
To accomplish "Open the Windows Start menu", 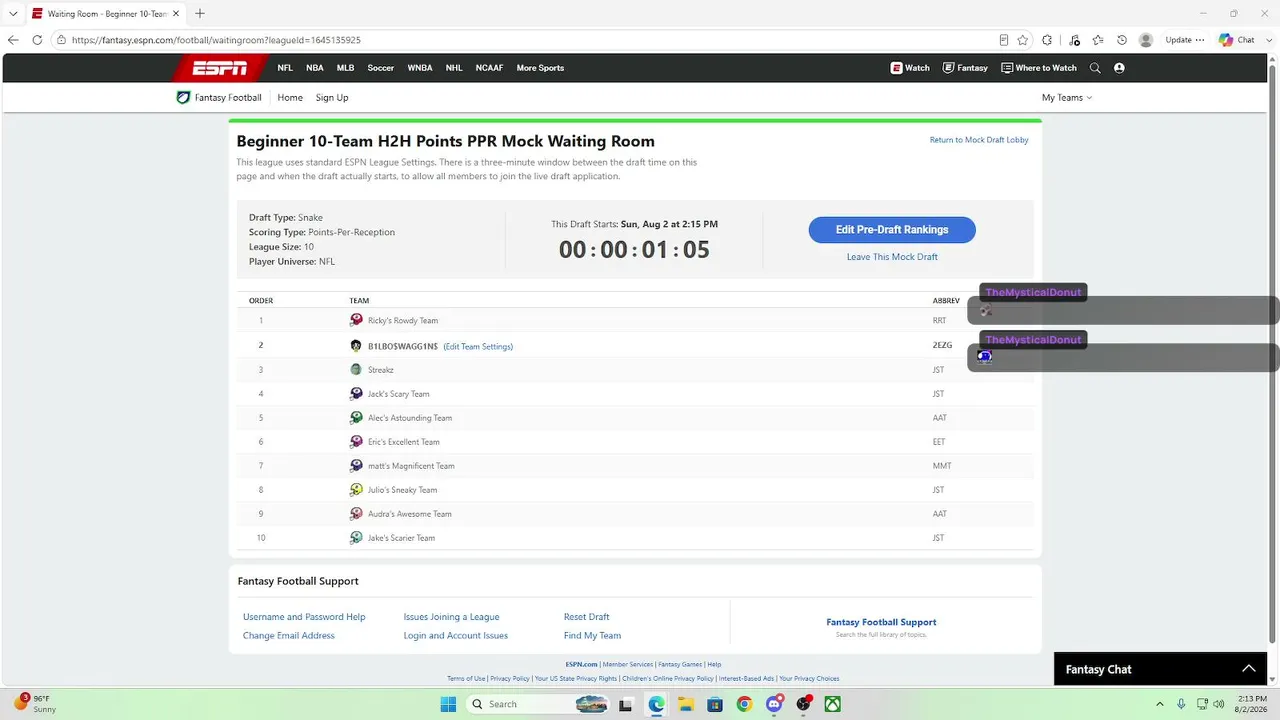I will click(x=448, y=704).
